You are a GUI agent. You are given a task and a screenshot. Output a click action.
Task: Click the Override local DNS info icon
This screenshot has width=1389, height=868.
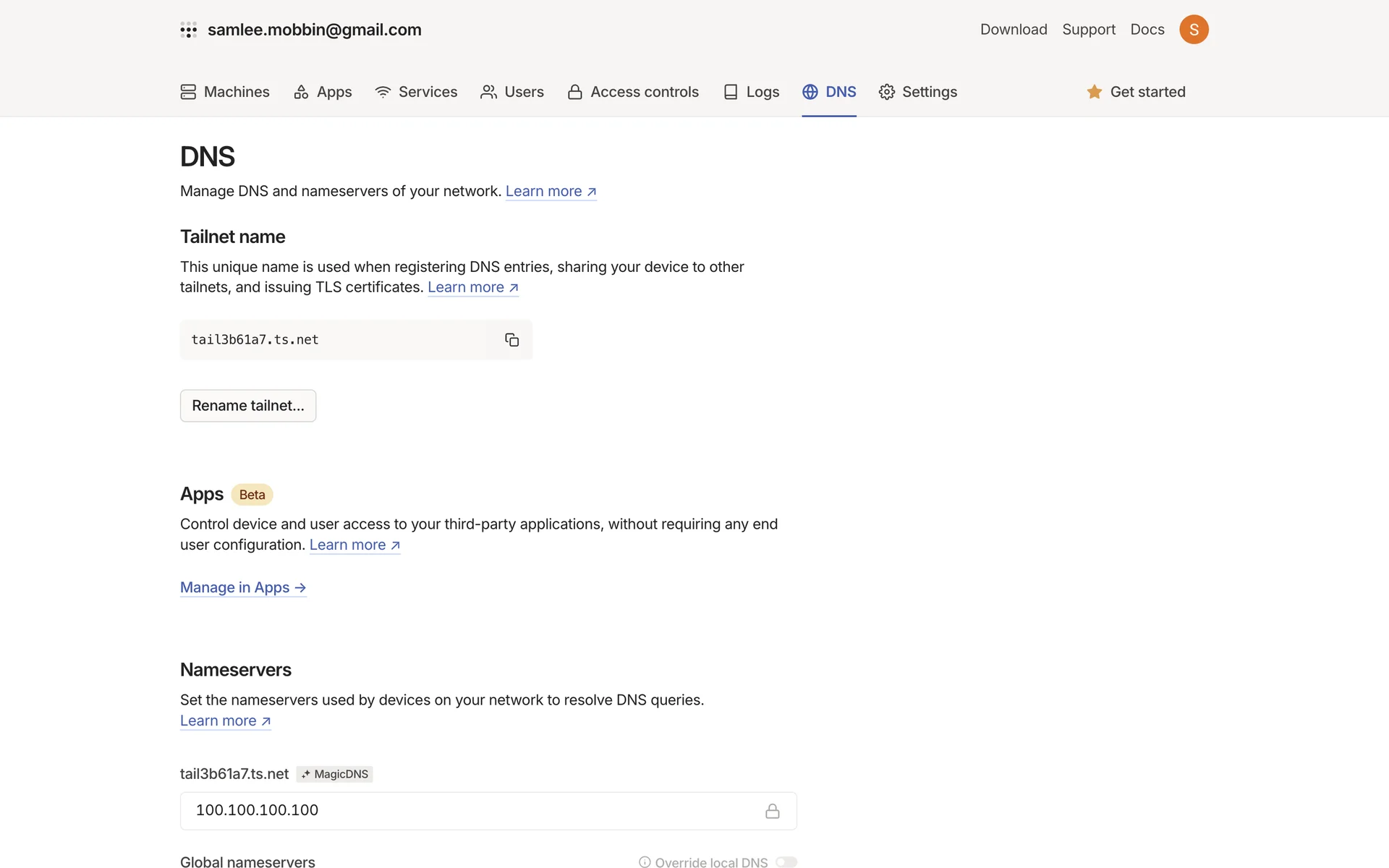tap(644, 861)
